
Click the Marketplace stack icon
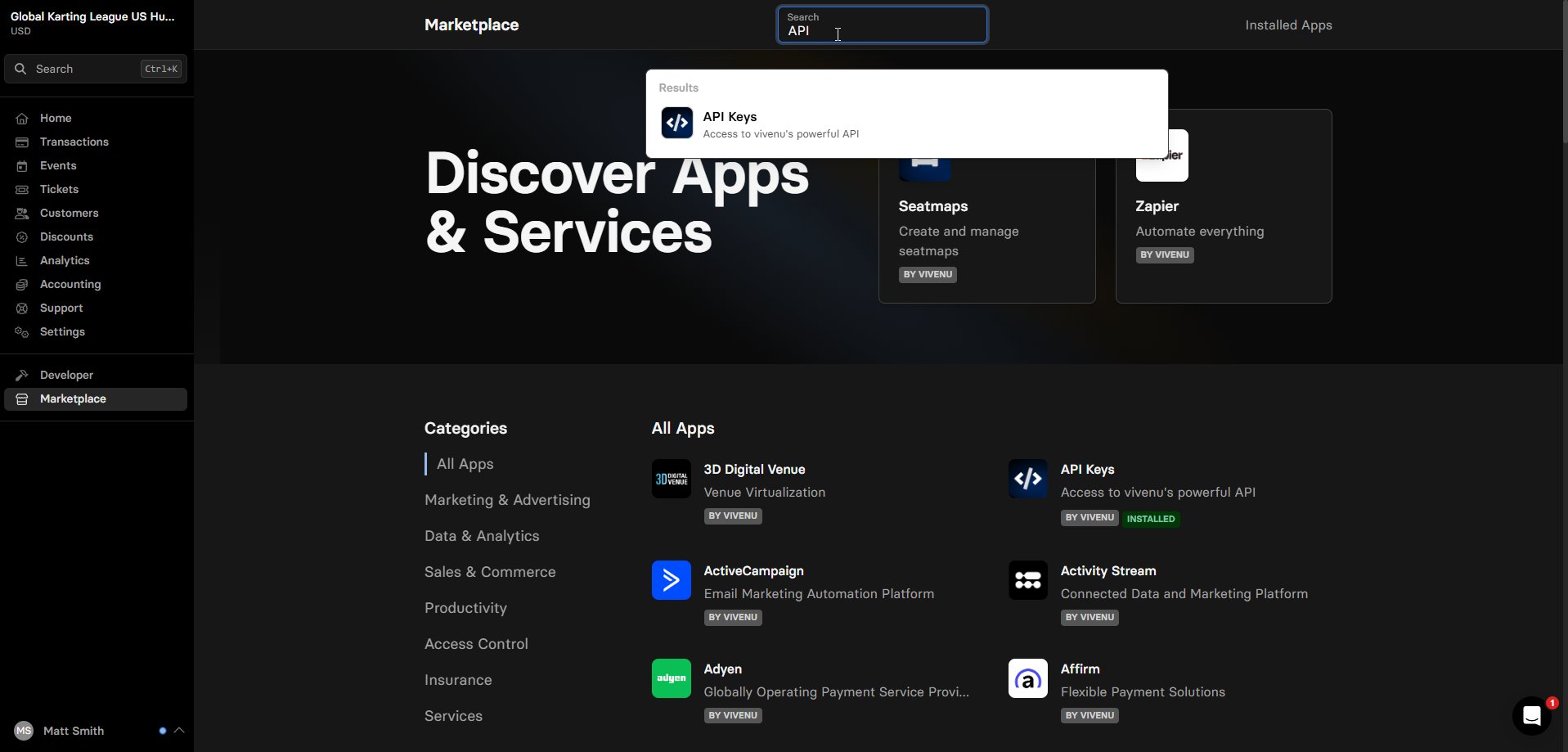pyautogui.click(x=22, y=399)
